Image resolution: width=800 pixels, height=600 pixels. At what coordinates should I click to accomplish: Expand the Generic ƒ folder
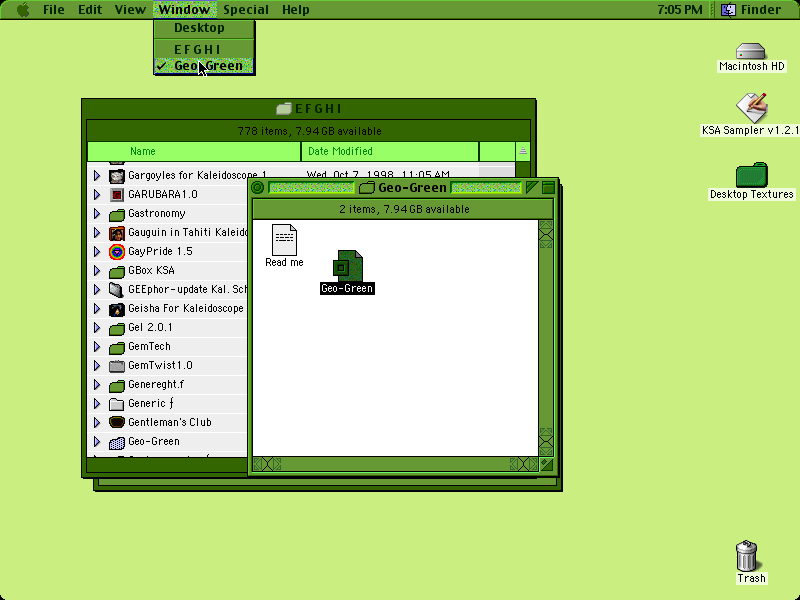(x=97, y=404)
